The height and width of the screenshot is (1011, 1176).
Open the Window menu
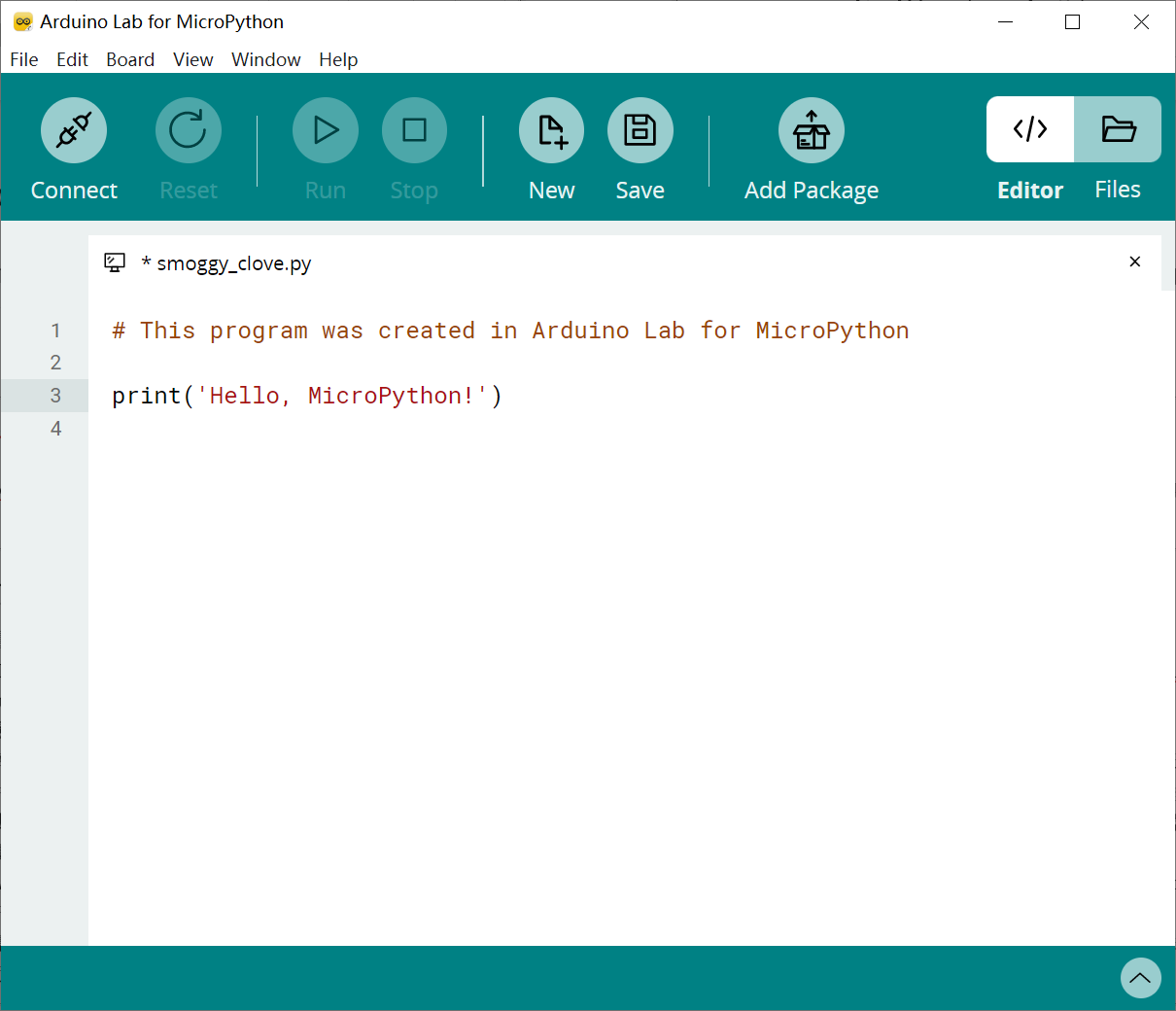pos(266,59)
